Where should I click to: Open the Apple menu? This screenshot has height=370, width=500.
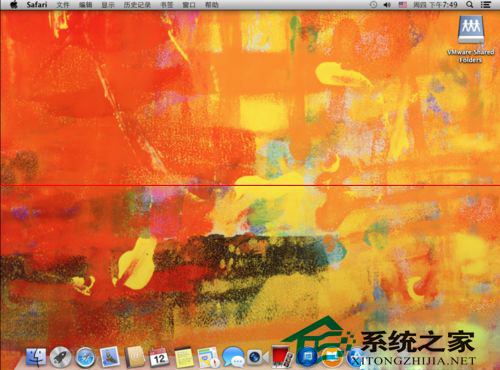tap(14, 5)
